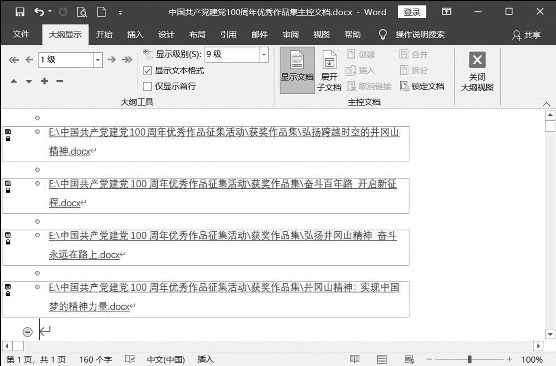The width and height of the screenshot is (556, 366).
Task: Promote to Heading 1 double-left arrow
Action: (x=14, y=60)
